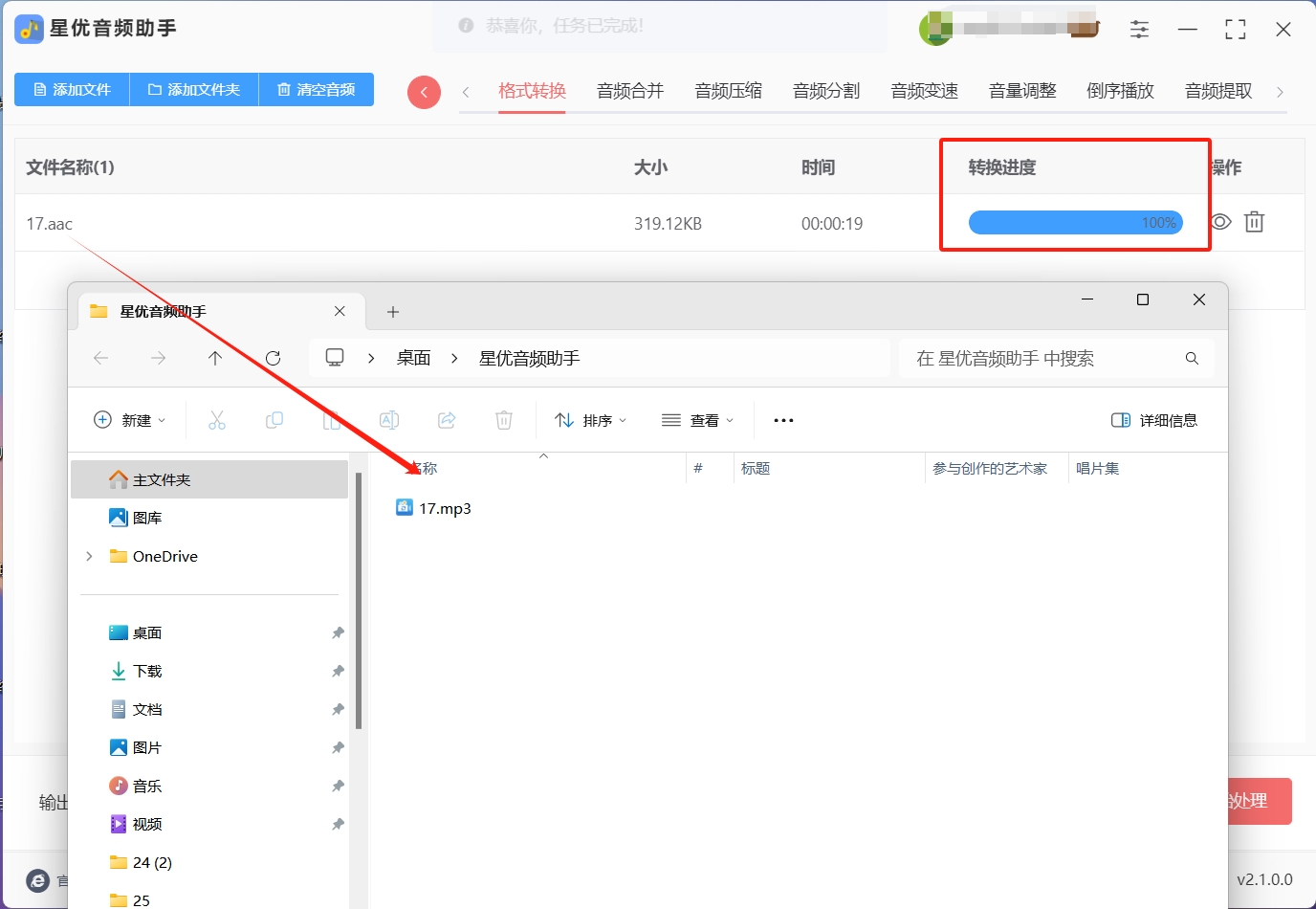Click the 星优音频助手 app logo
Screen dimensions: 1316x909
30,29
